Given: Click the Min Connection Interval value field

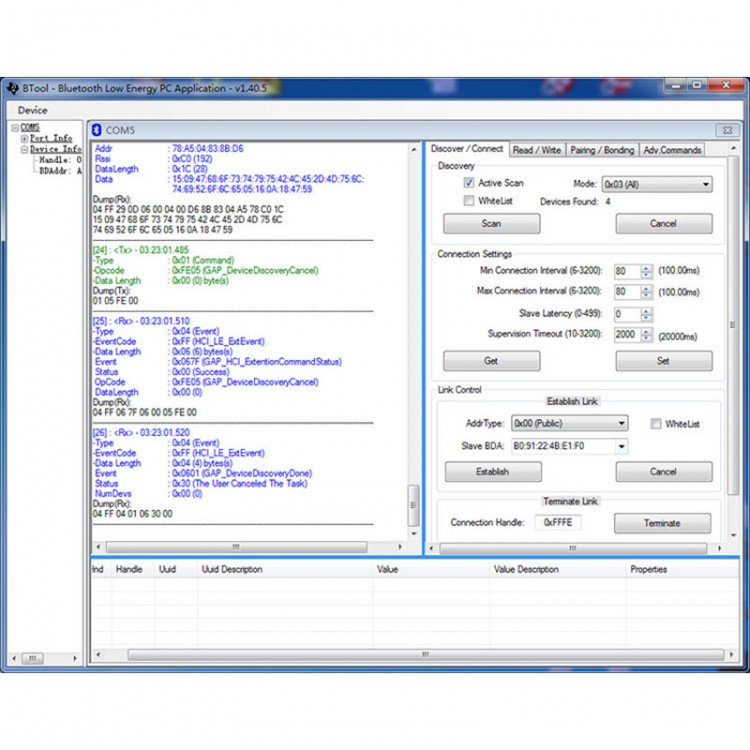Looking at the screenshot, I should (627, 271).
